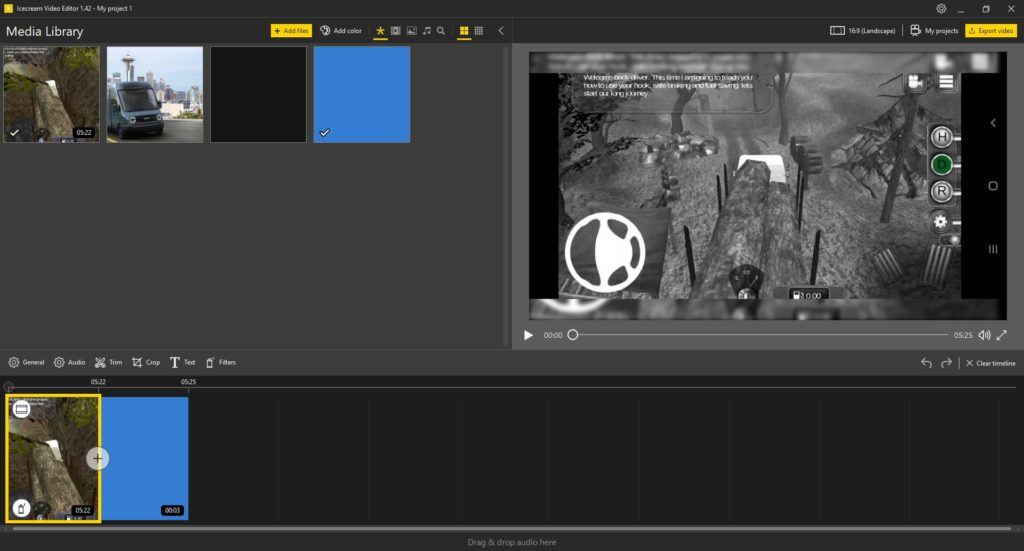This screenshot has height=551, width=1024.
Task: Select the blue 00:03 clip on timeline
Action: click(x=145, y=458)
